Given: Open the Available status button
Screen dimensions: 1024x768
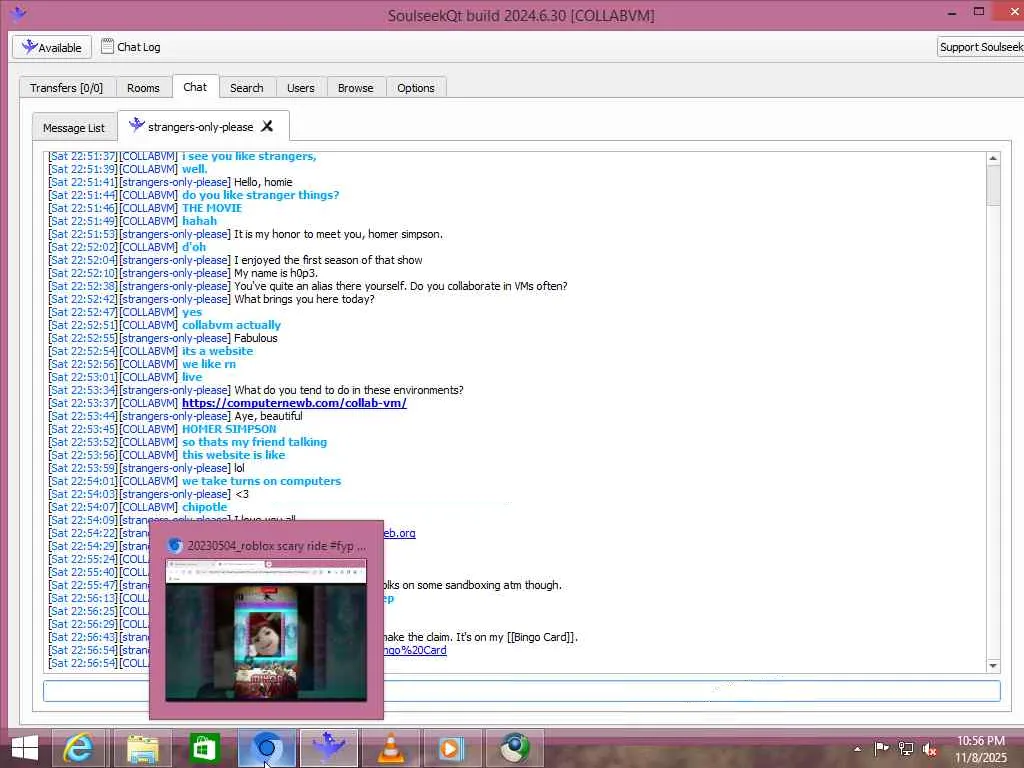Looking at the screenshot, I should [52, 47].
